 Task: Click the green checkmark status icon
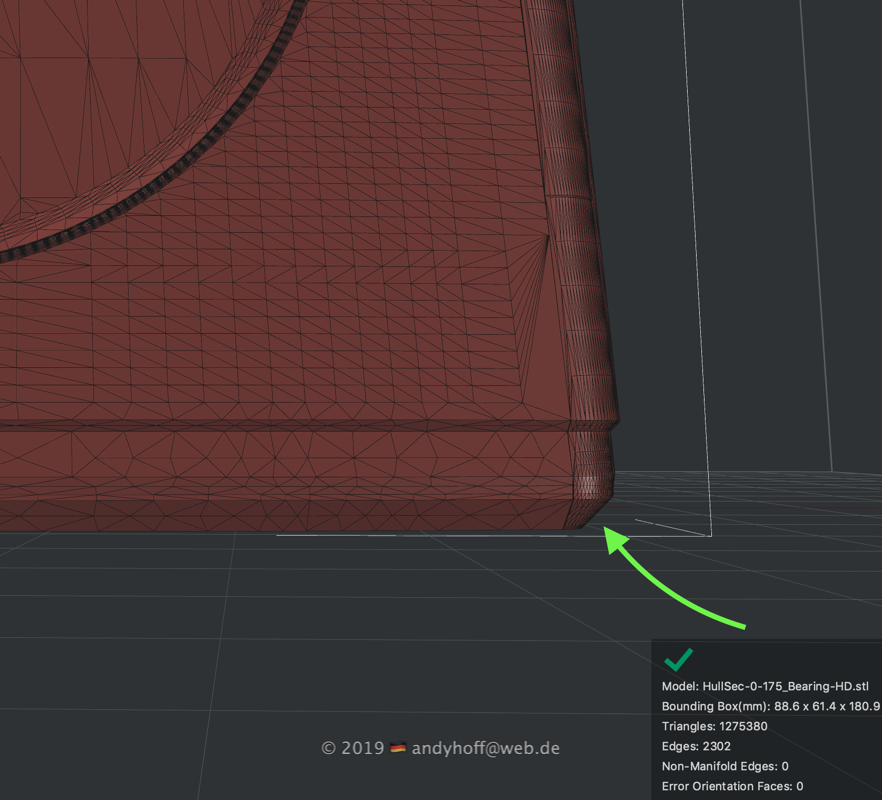[x=678, y=660]
